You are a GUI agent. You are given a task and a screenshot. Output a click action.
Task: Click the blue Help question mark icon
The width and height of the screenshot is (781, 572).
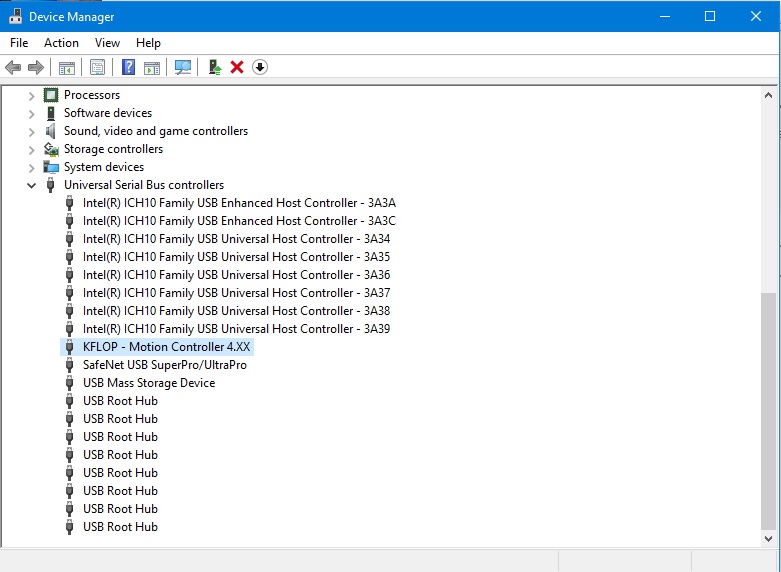pos(128,67)
